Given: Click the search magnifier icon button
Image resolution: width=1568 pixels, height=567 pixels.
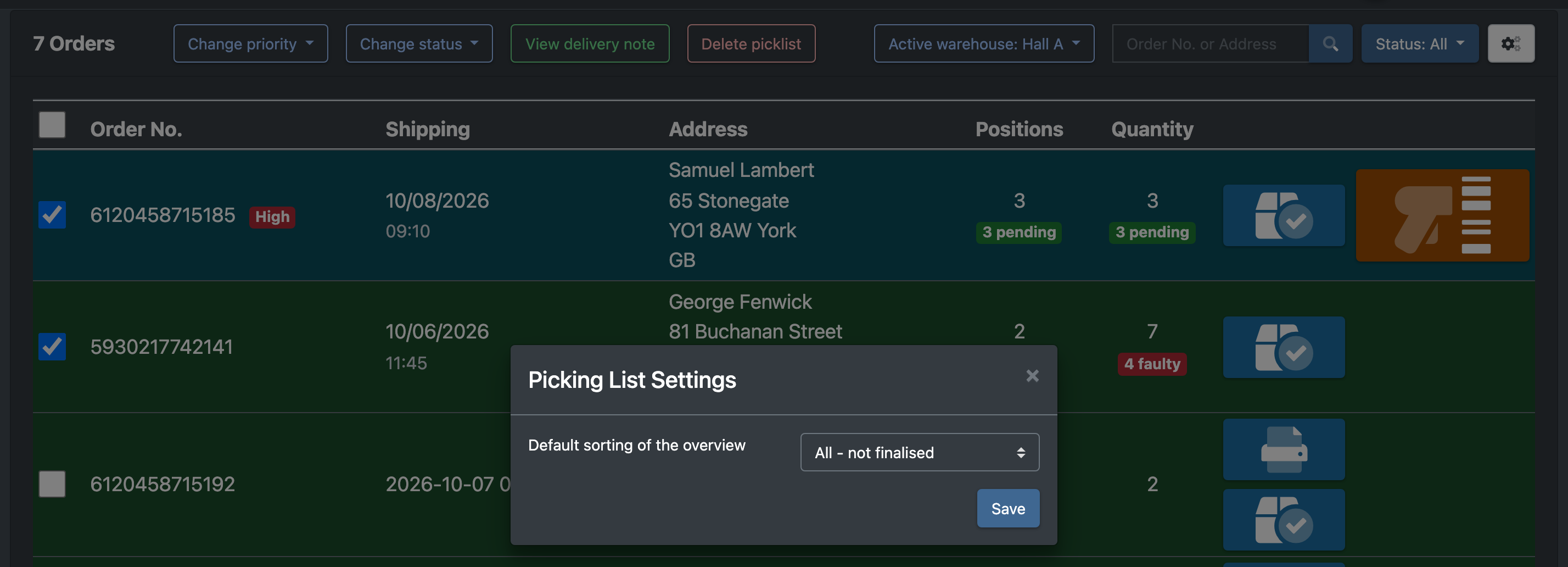Looking at the screenshot, I should (x=1330, y=44).
